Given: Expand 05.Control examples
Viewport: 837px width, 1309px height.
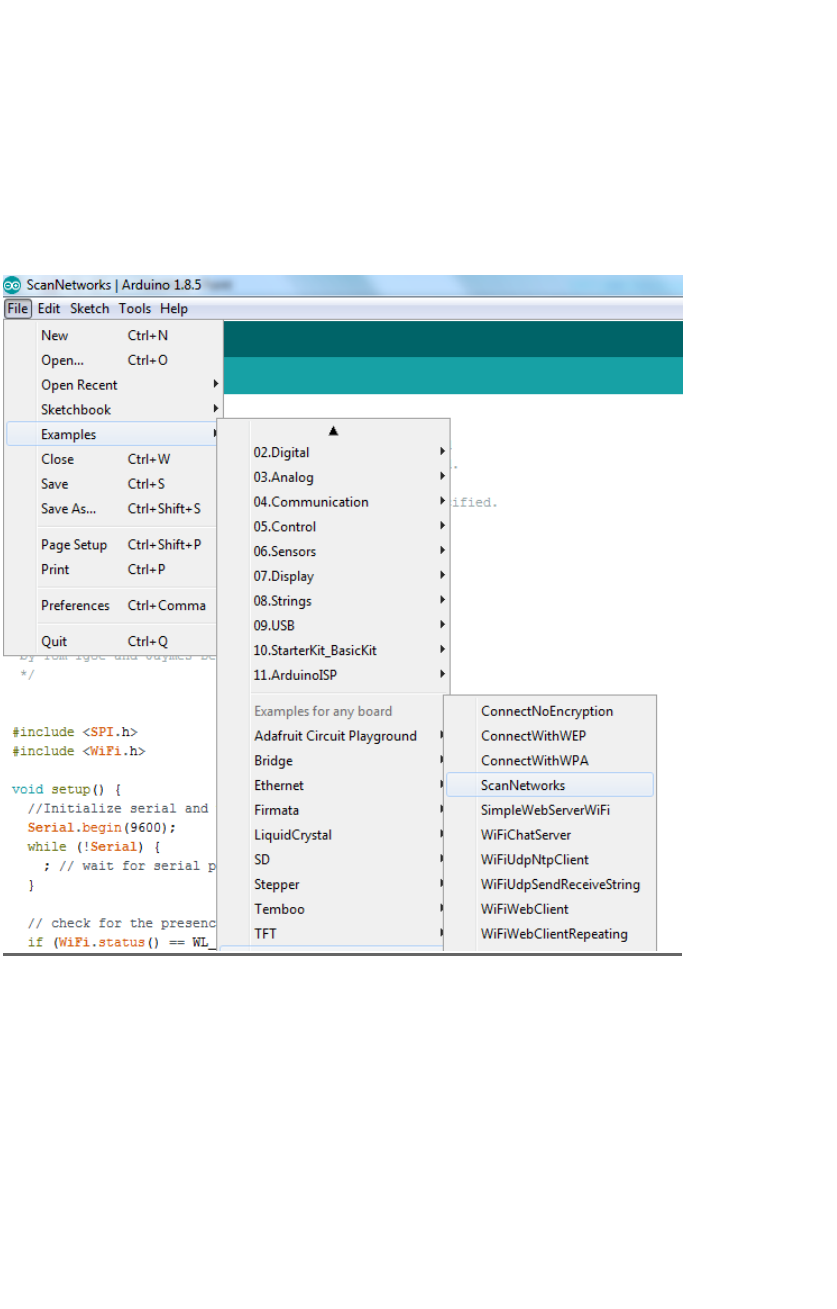Looking at the screenshot, I should (x=334, y=527).
